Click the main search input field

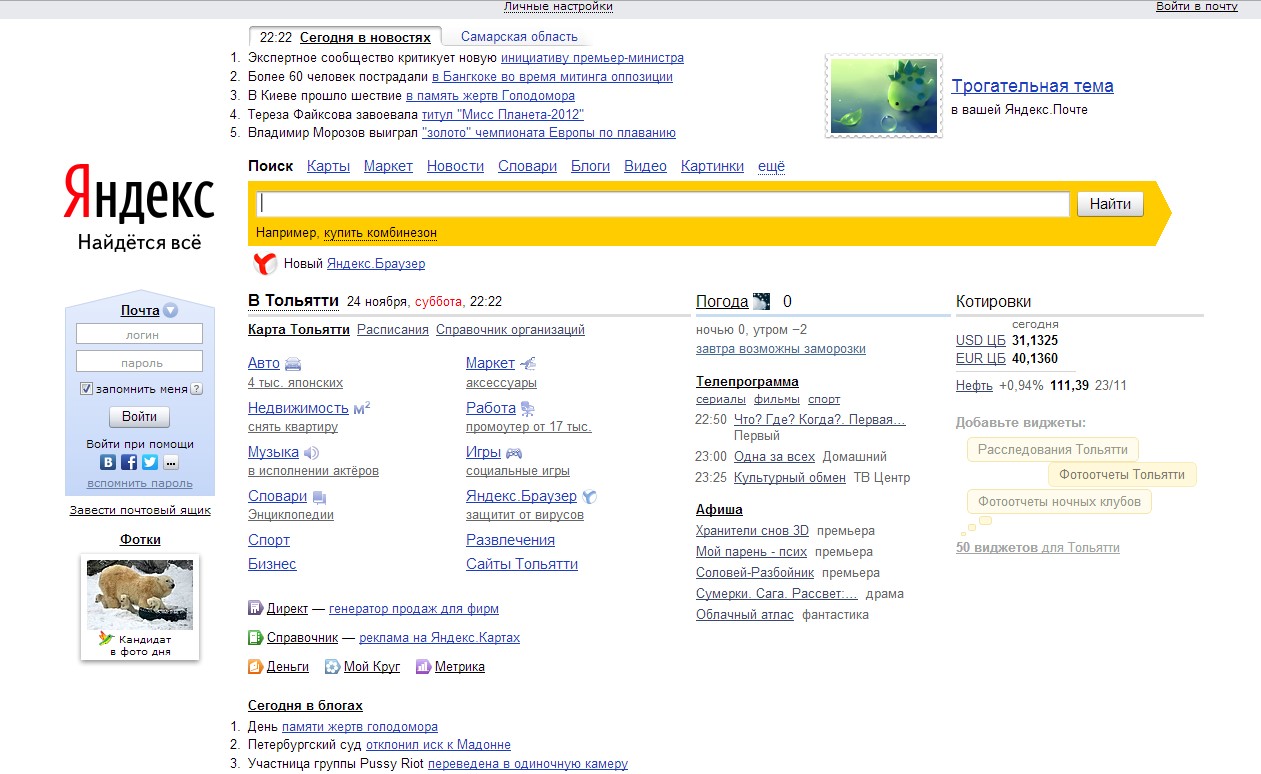click(663, 204)
